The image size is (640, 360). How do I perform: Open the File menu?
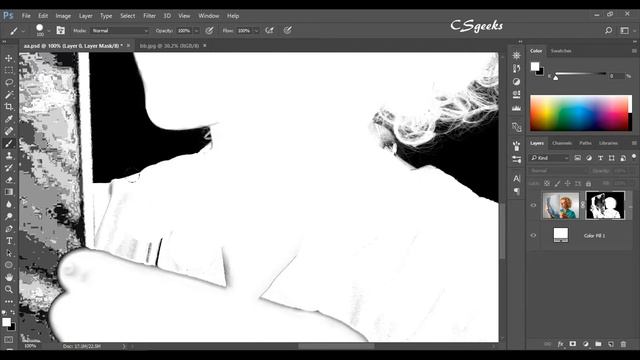26,16
